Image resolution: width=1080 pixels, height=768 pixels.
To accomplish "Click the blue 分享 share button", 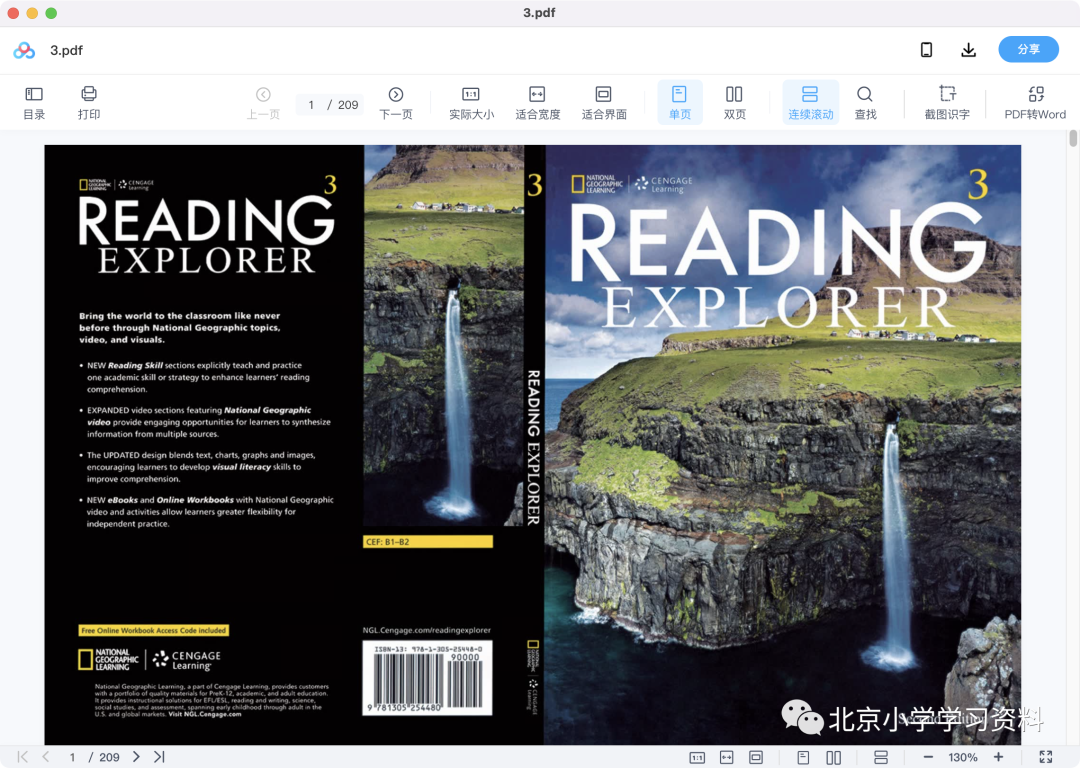I will [x=1028, y=50].
